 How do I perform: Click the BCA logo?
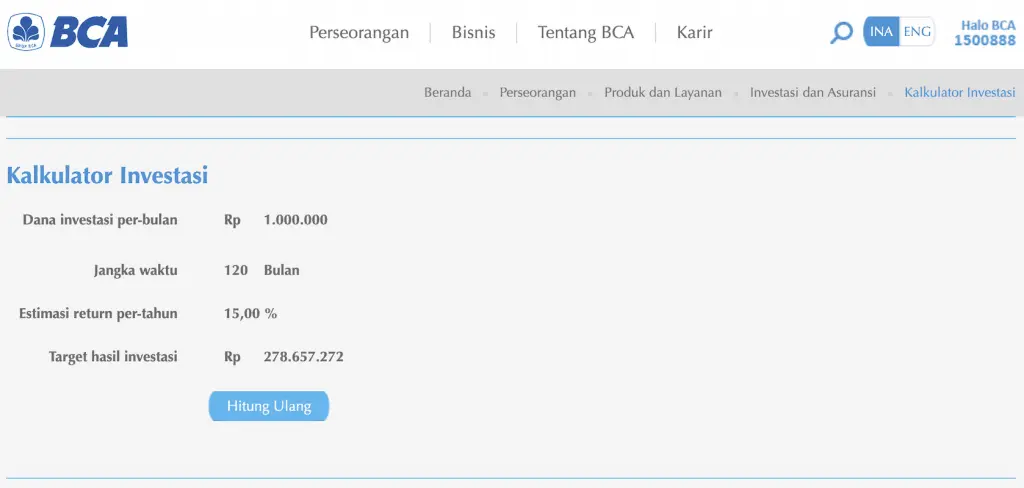(68, 32)
